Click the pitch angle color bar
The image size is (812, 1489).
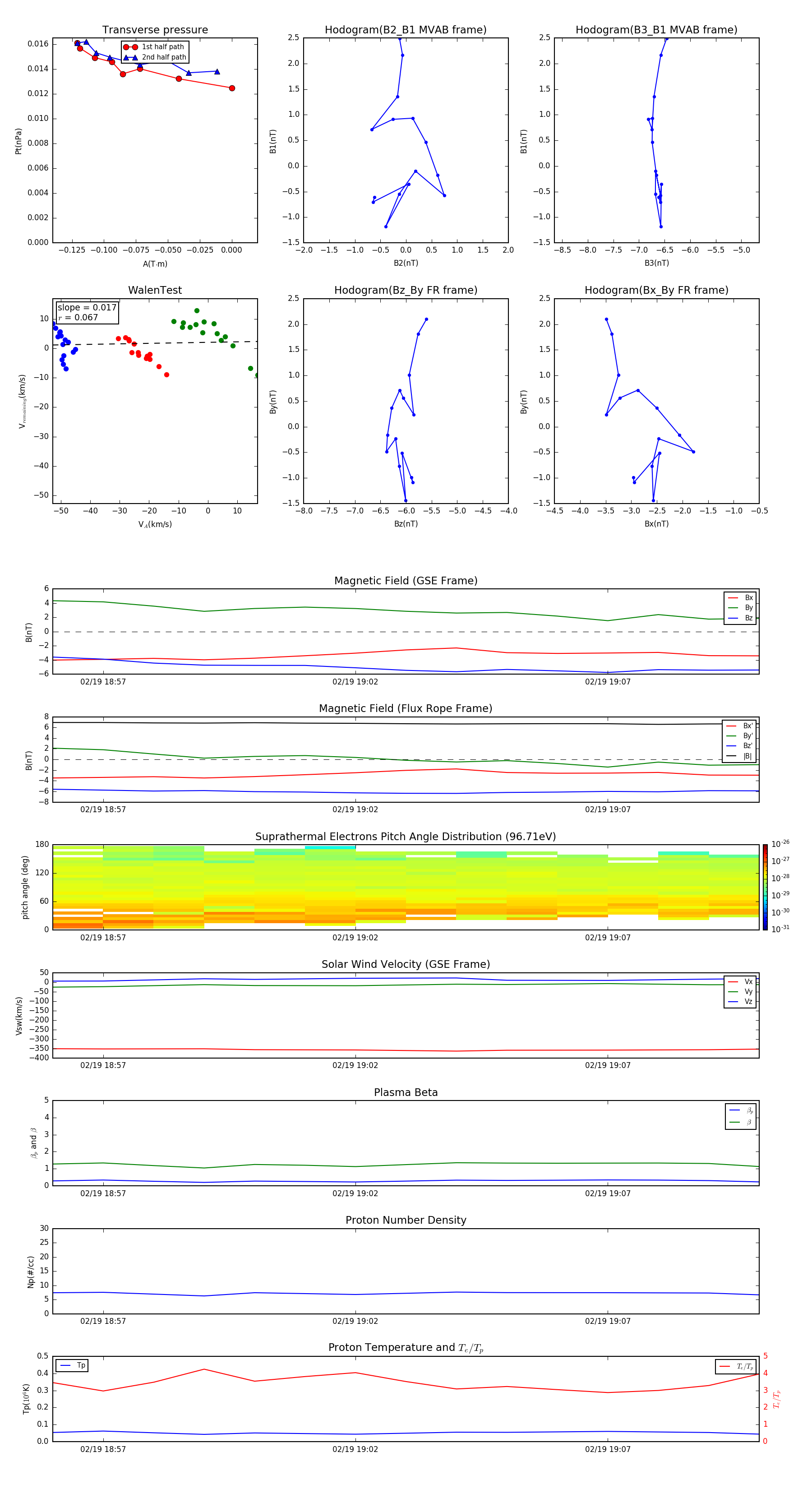pos(765,887)
